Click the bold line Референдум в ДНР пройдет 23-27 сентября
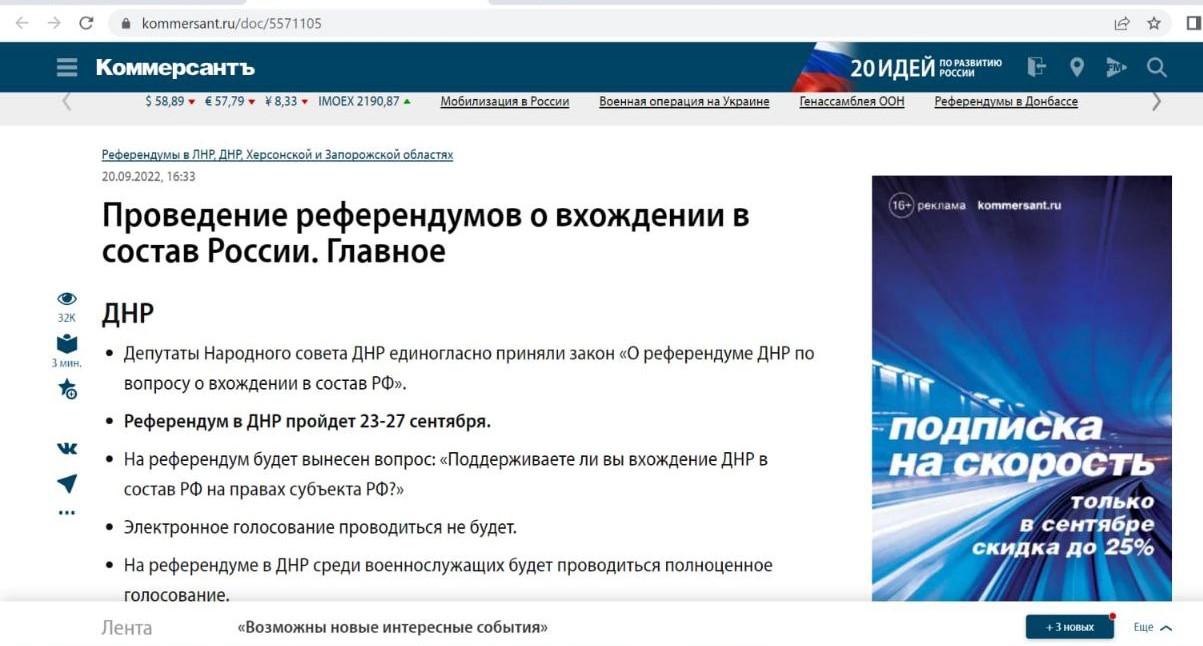Screen dimensions: 1203x646 [x=307, y=421]
